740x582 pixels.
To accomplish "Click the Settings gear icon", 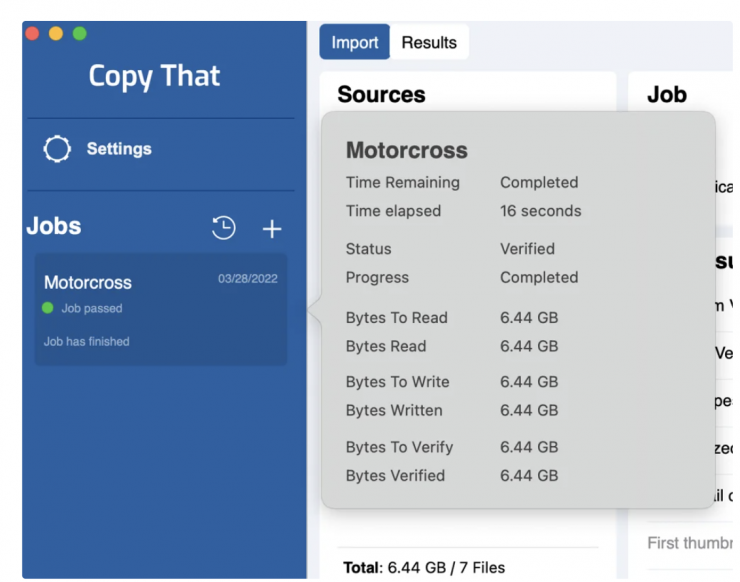I will point(58,149).
